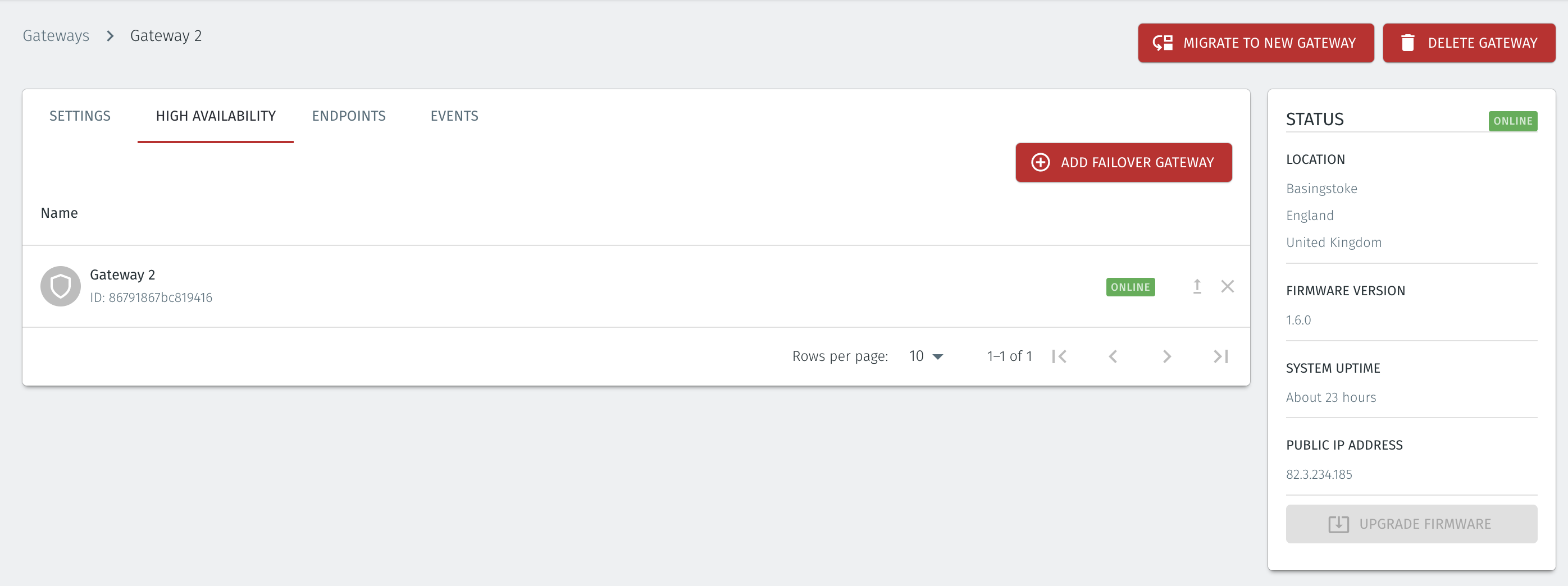
Task: Click the previous page chevron
Action: pos(1113,356)
